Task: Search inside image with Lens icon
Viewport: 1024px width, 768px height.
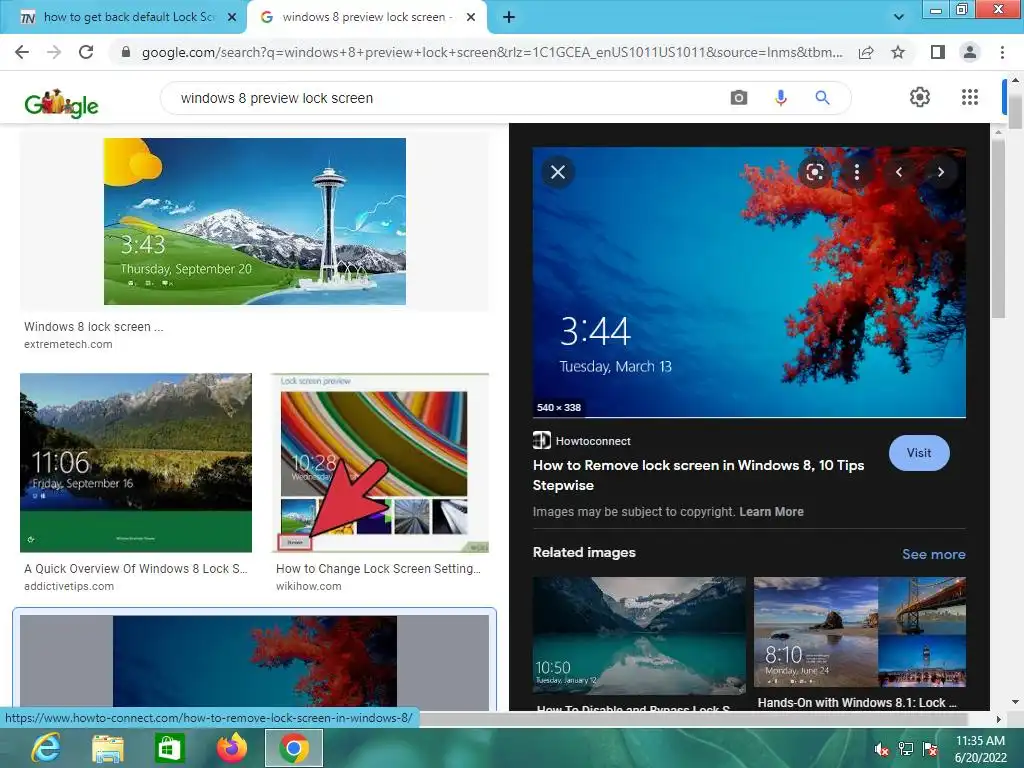Action: pos(814,172)
